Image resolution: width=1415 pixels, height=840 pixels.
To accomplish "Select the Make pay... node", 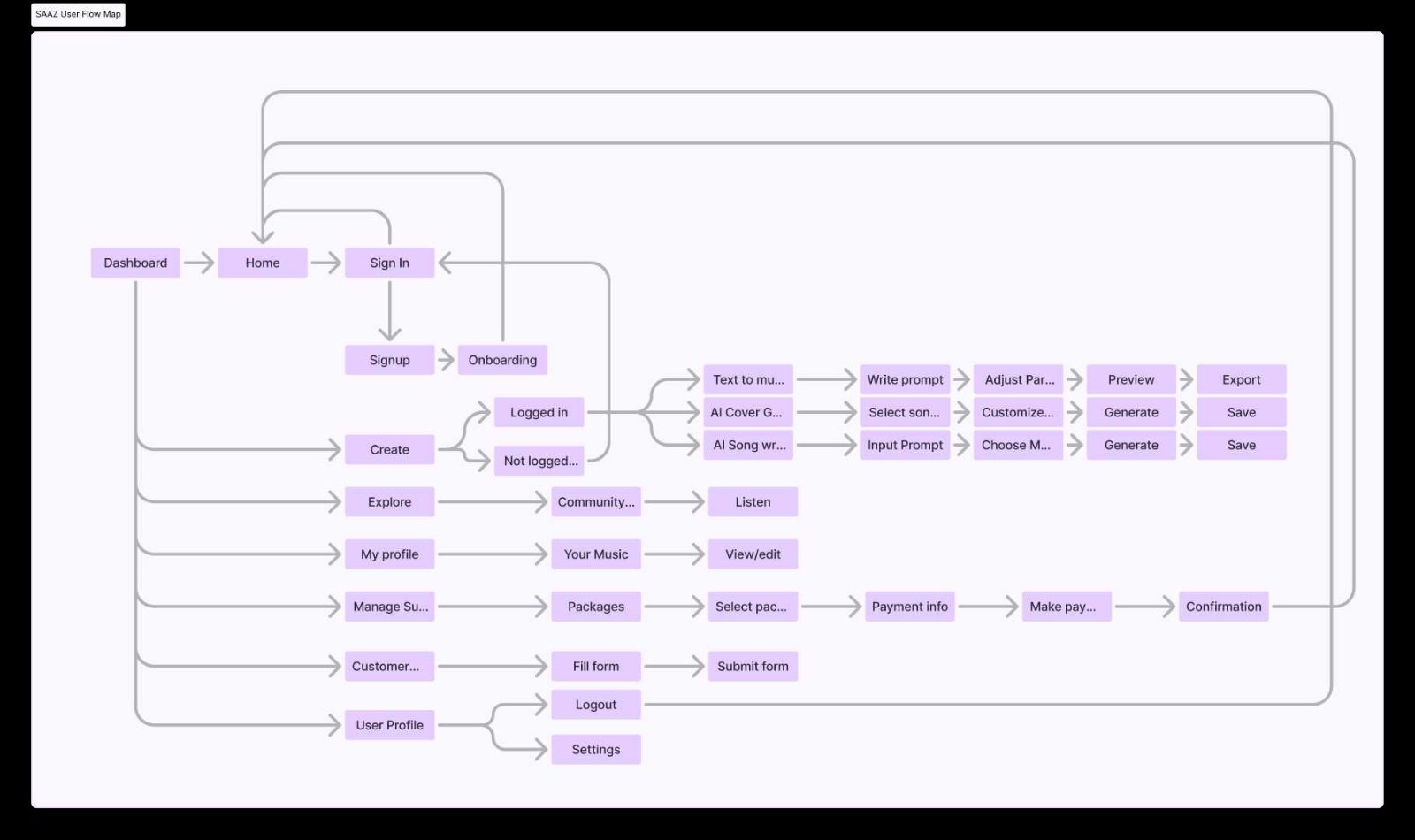I will (x=1067, y=607).
